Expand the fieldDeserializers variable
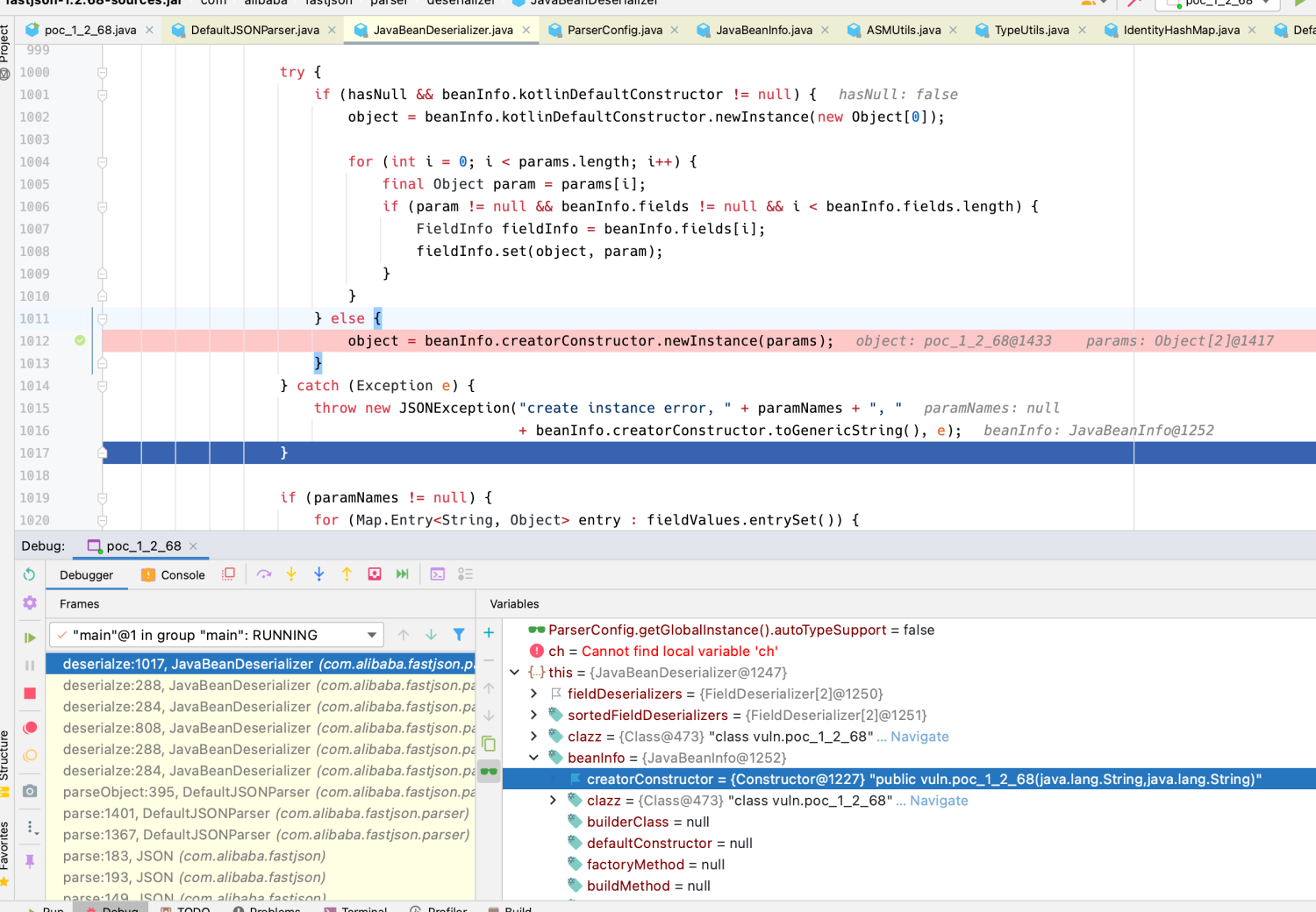 pyautogui.click(x=533, y=694)
